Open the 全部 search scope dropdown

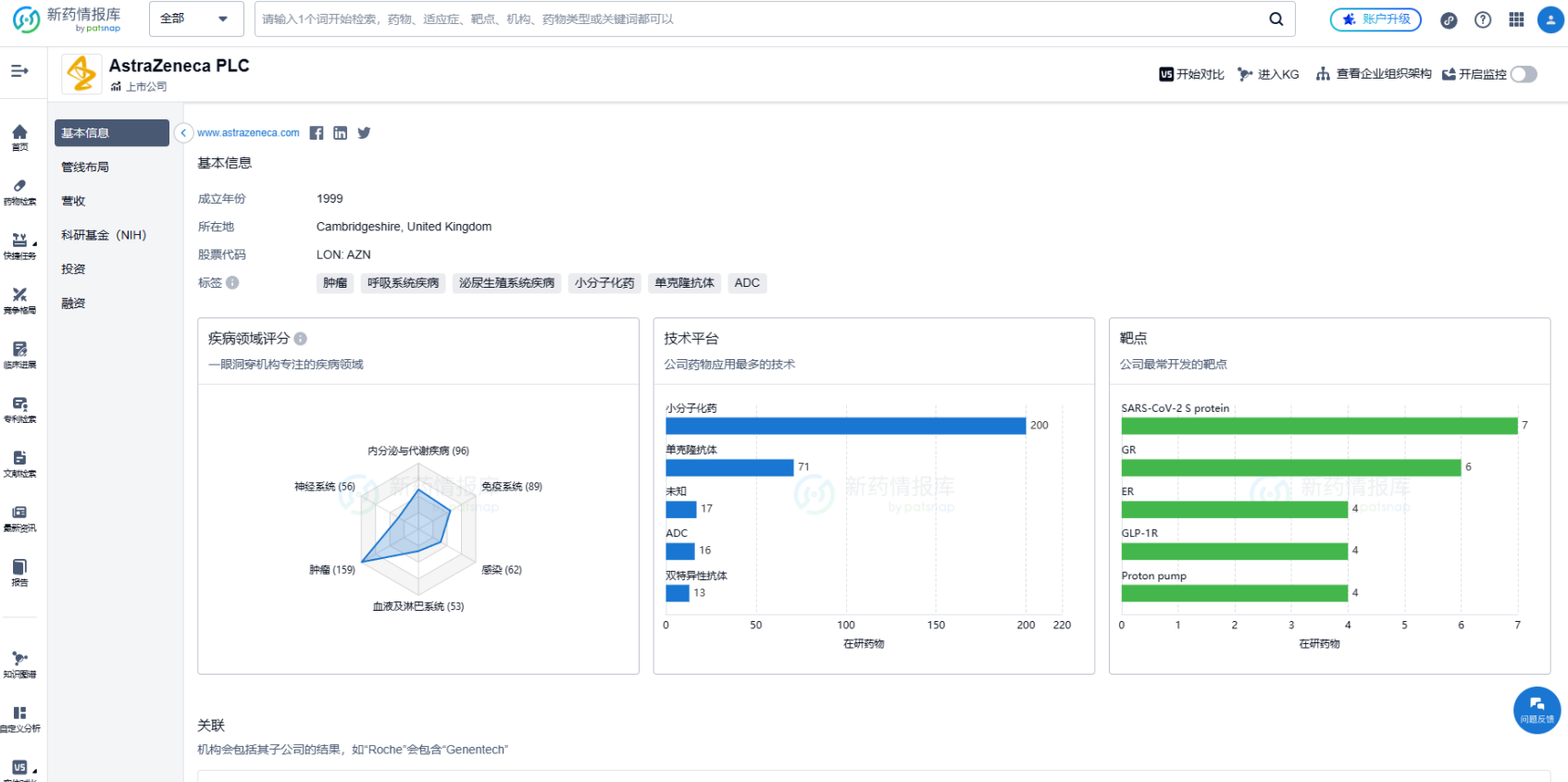[x=195, y=19]
